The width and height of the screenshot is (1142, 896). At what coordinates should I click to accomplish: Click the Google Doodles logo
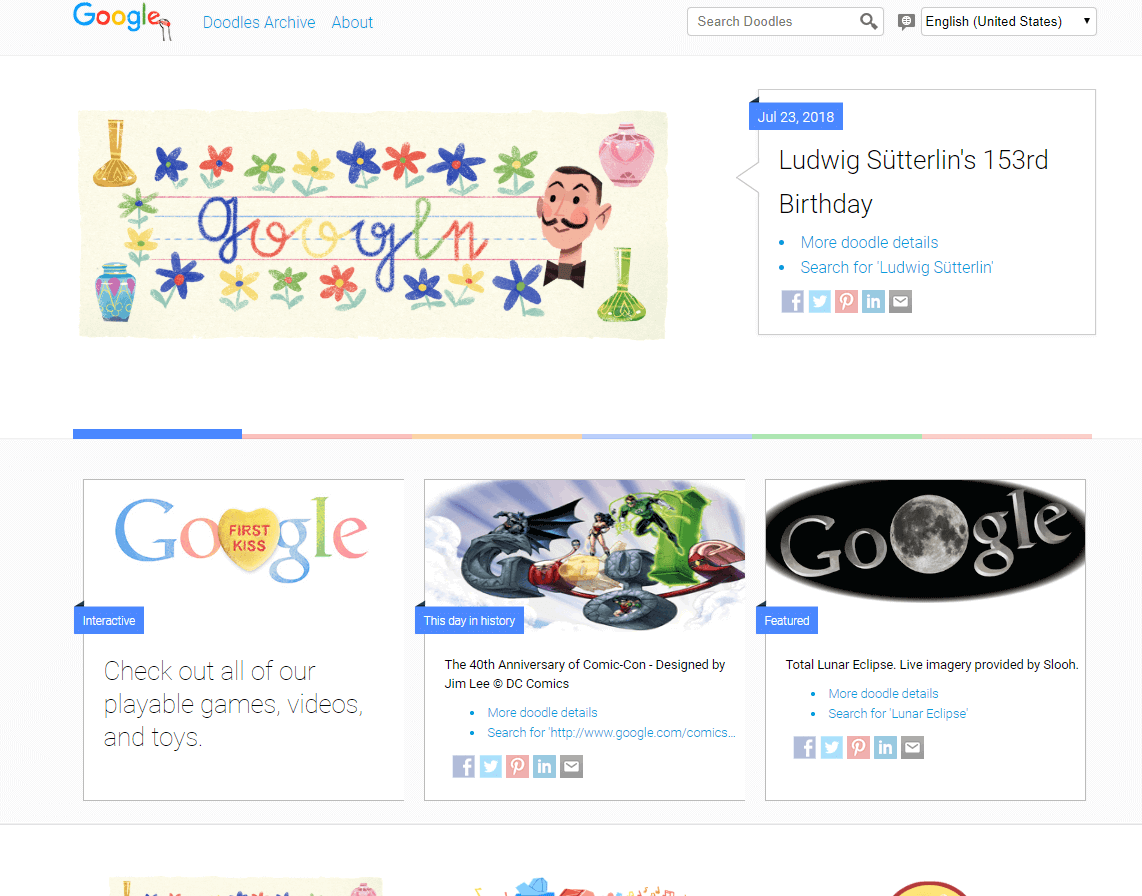(122, 20)
